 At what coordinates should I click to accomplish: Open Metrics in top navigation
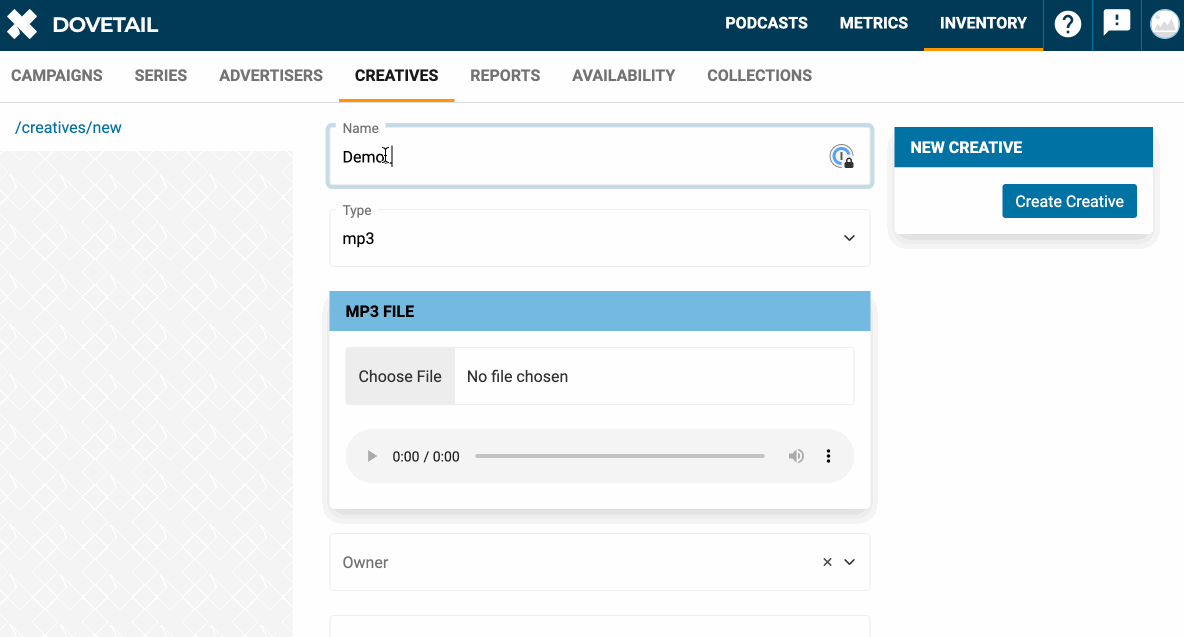point(874,24)
